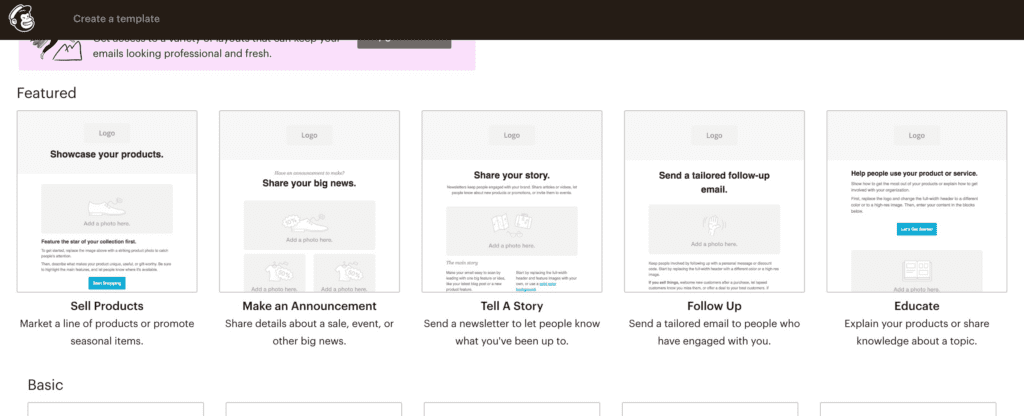Select the Follow Up title
Image resolution: width=1024 pixels, height=416 pixels.
point(714,306)
